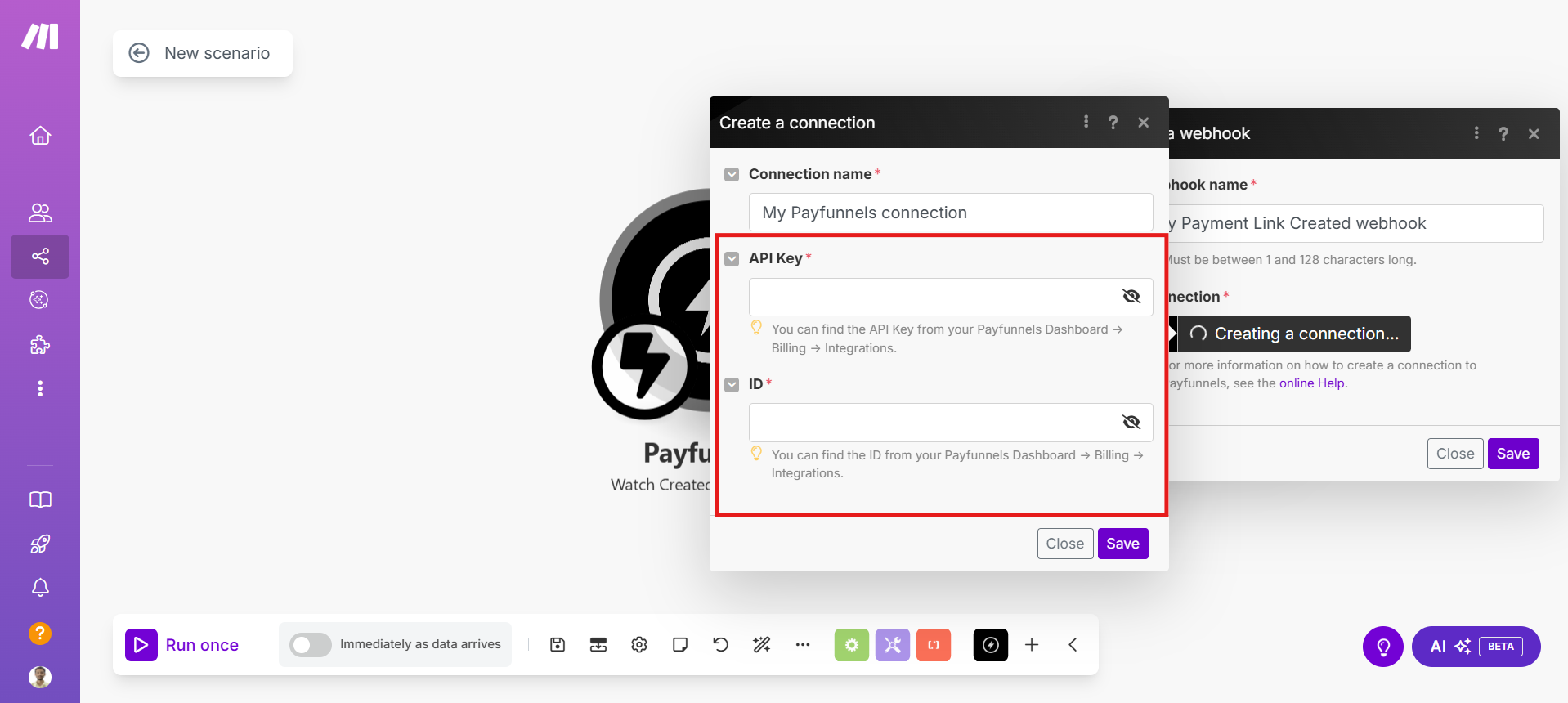
Task: Toggle the ID field checkbox
Action: point(732,384)
